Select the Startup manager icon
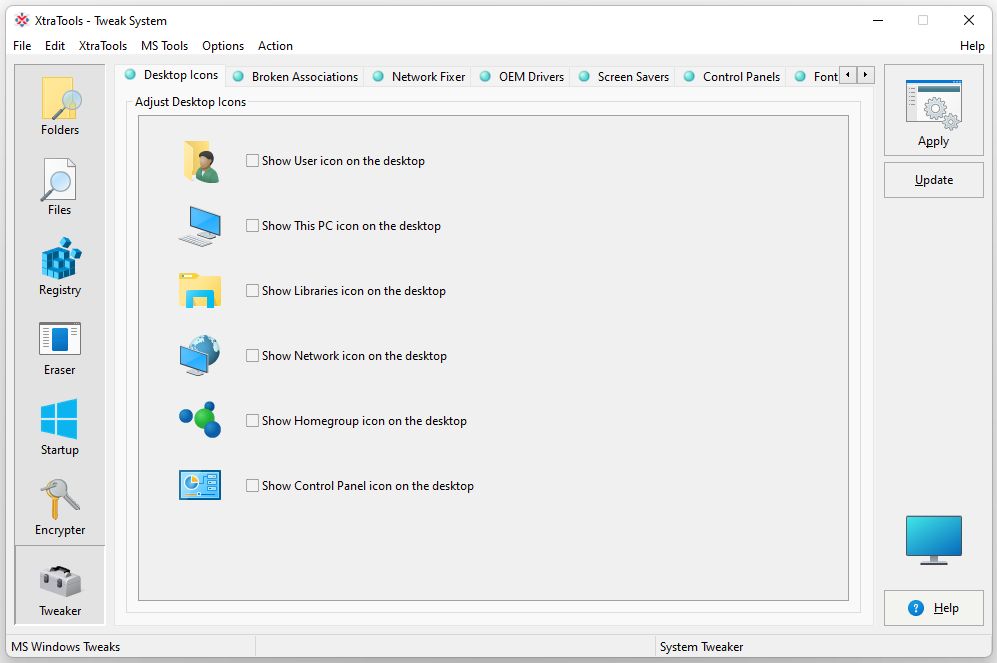The width and height of the screenshot is (997, 663). coord(60,427)
